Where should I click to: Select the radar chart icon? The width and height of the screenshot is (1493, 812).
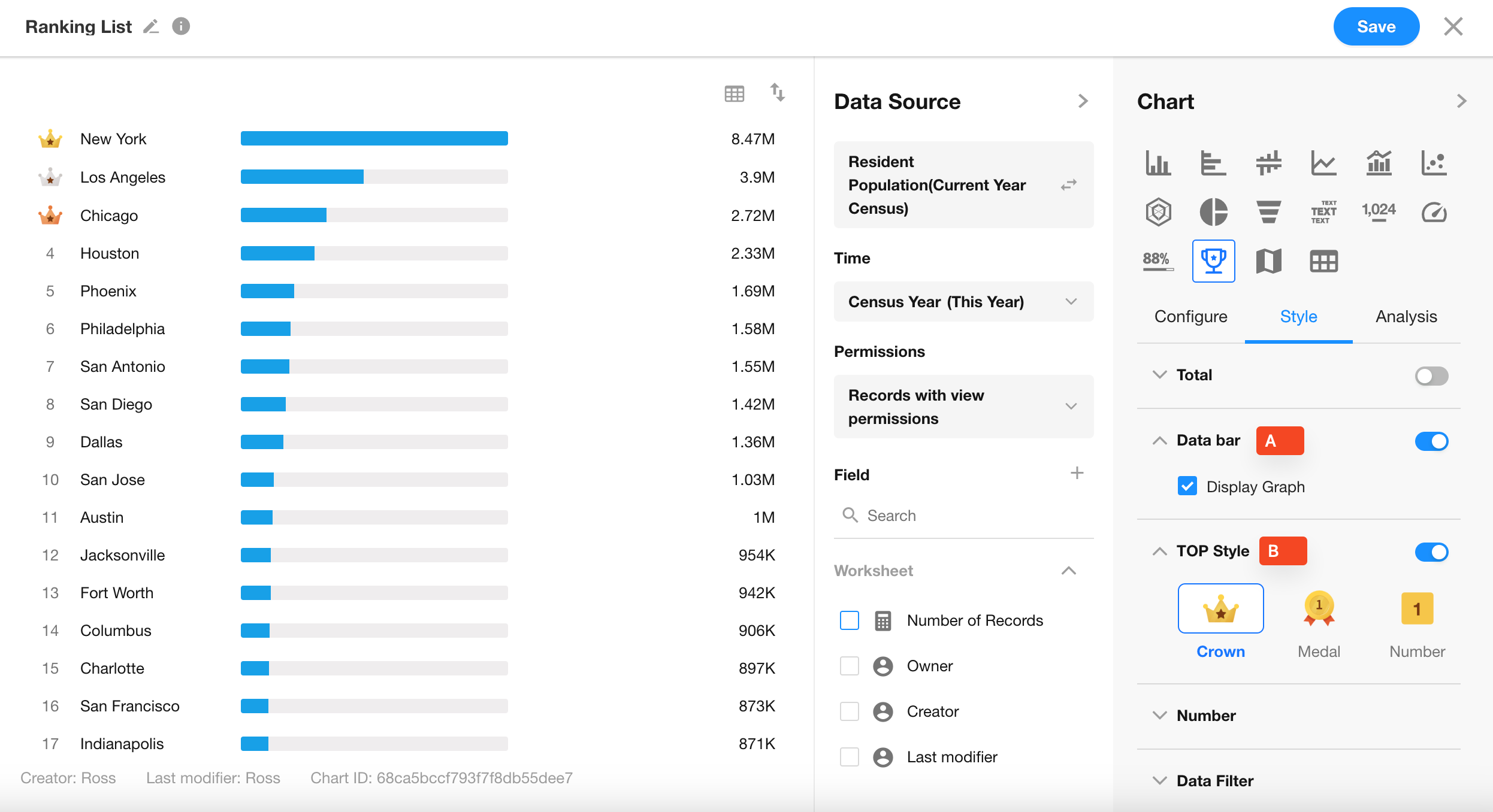pyautogui.click(x=1158, y=212)
